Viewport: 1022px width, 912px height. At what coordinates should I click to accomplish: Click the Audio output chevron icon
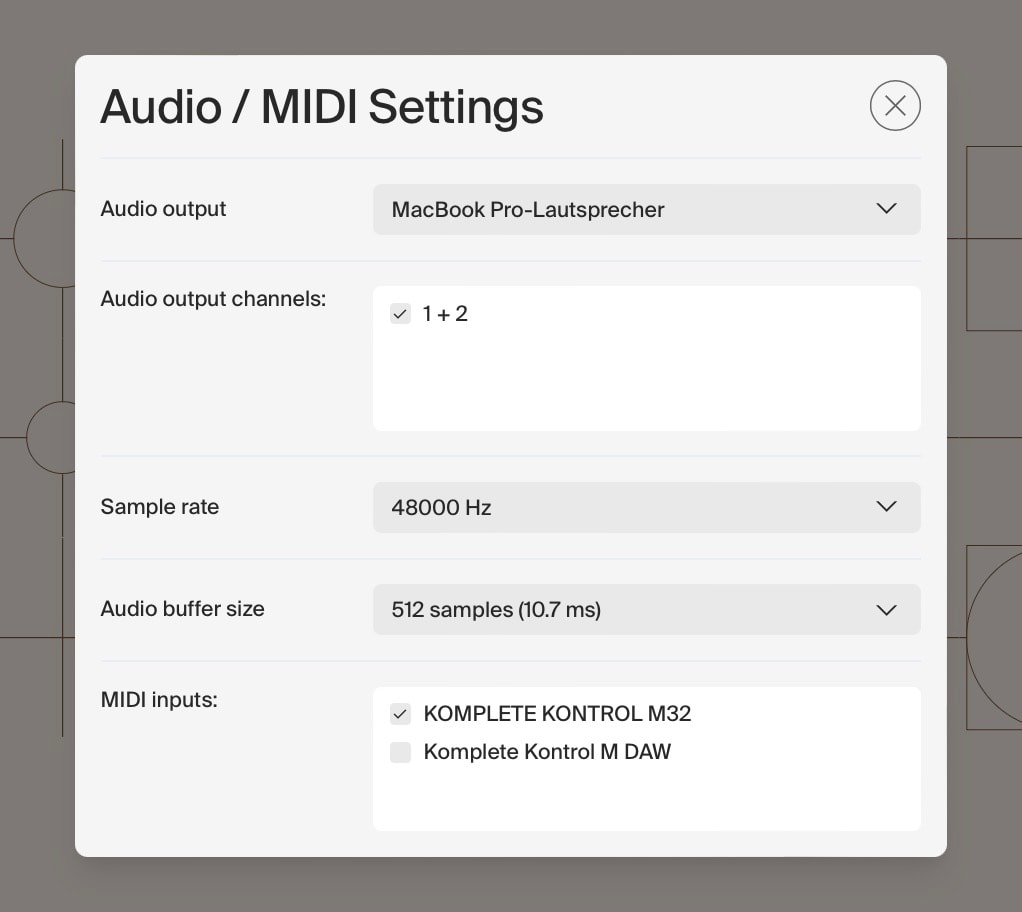(886, 209)
